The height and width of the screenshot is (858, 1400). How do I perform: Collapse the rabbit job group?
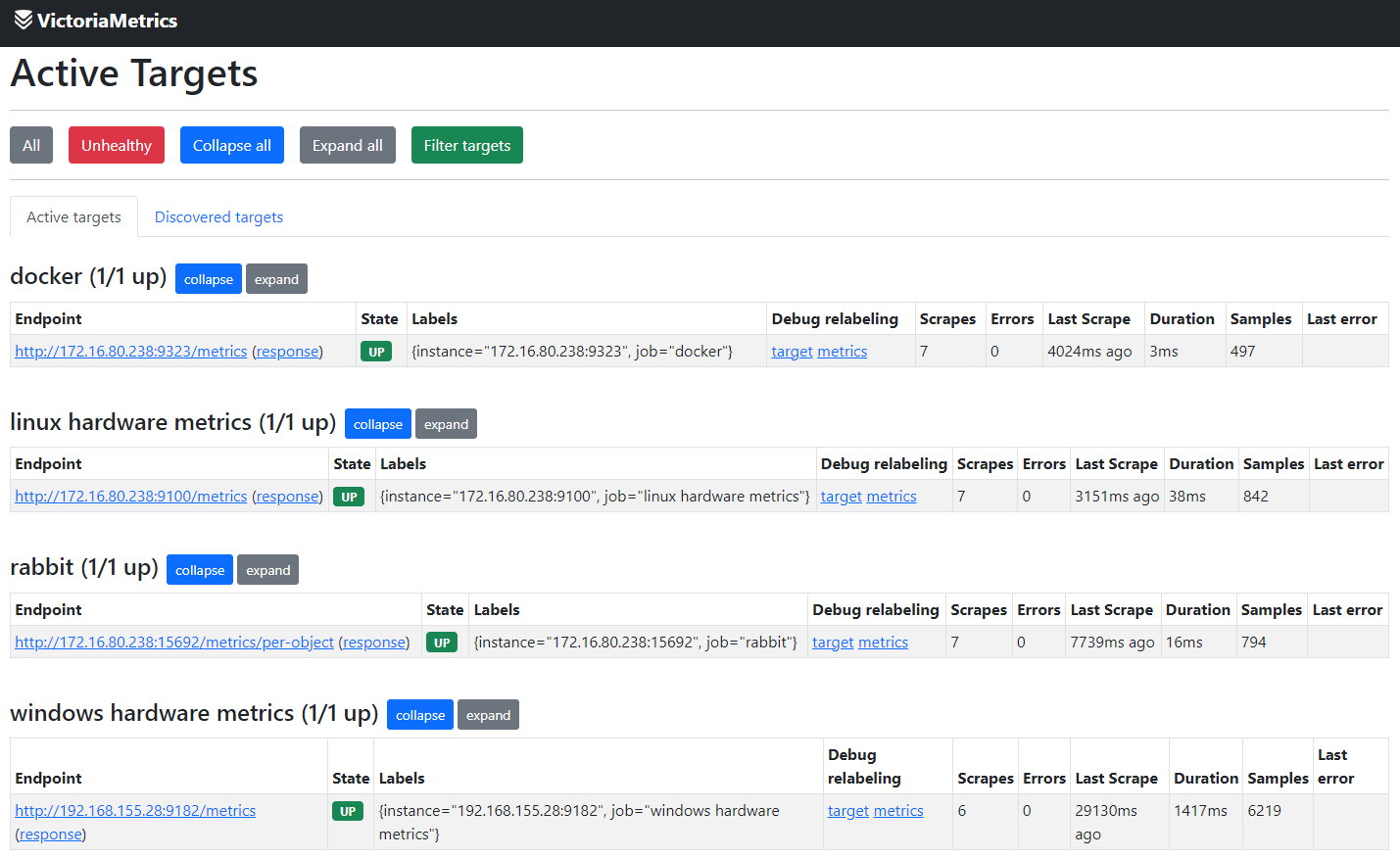pyautogui.click(x=200, y=570)
